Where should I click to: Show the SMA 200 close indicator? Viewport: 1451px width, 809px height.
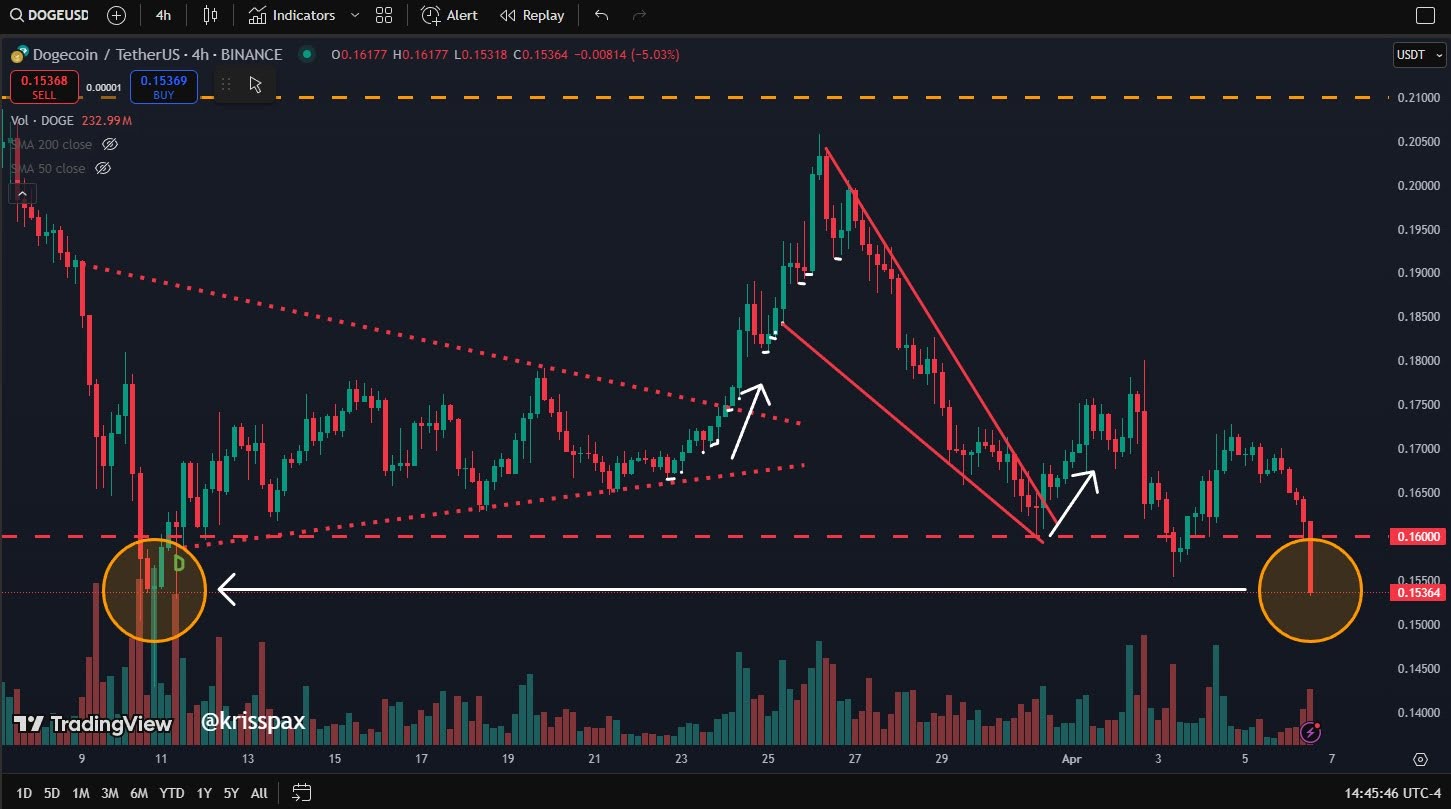pyautogui.click(x=111, y=145)
